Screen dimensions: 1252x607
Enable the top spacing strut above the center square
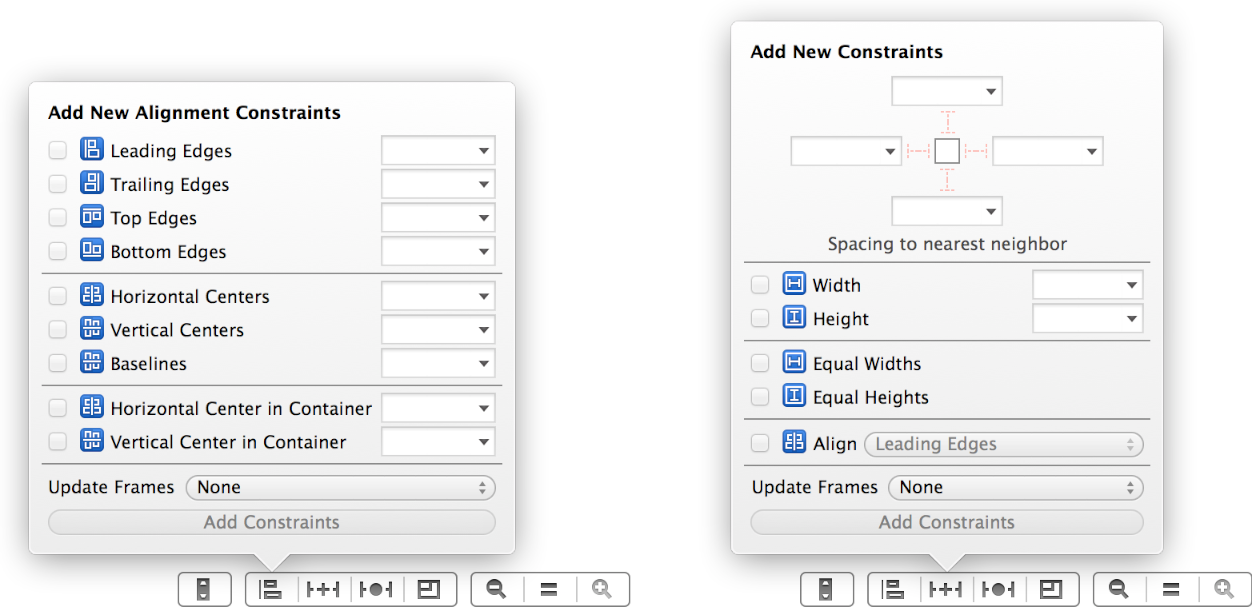(x=947, y=122)
